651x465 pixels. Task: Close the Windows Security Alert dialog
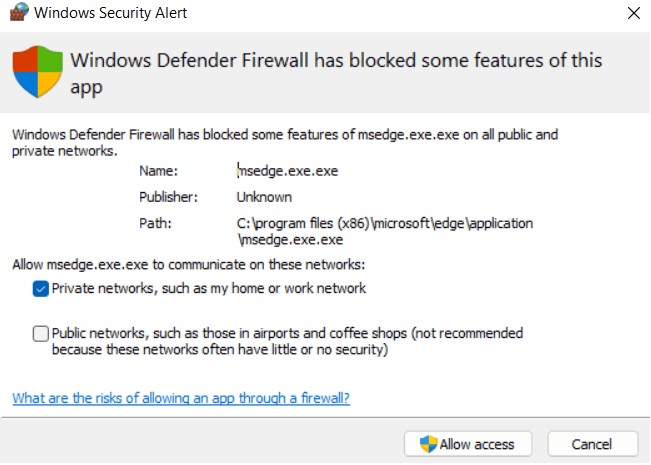pyautogui.click(x=633, y=14)
